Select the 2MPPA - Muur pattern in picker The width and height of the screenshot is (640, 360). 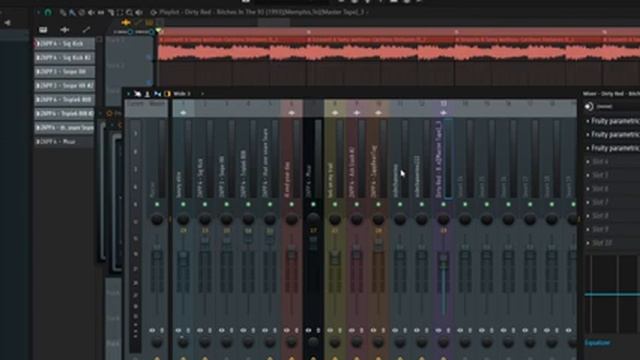[64, 142]
